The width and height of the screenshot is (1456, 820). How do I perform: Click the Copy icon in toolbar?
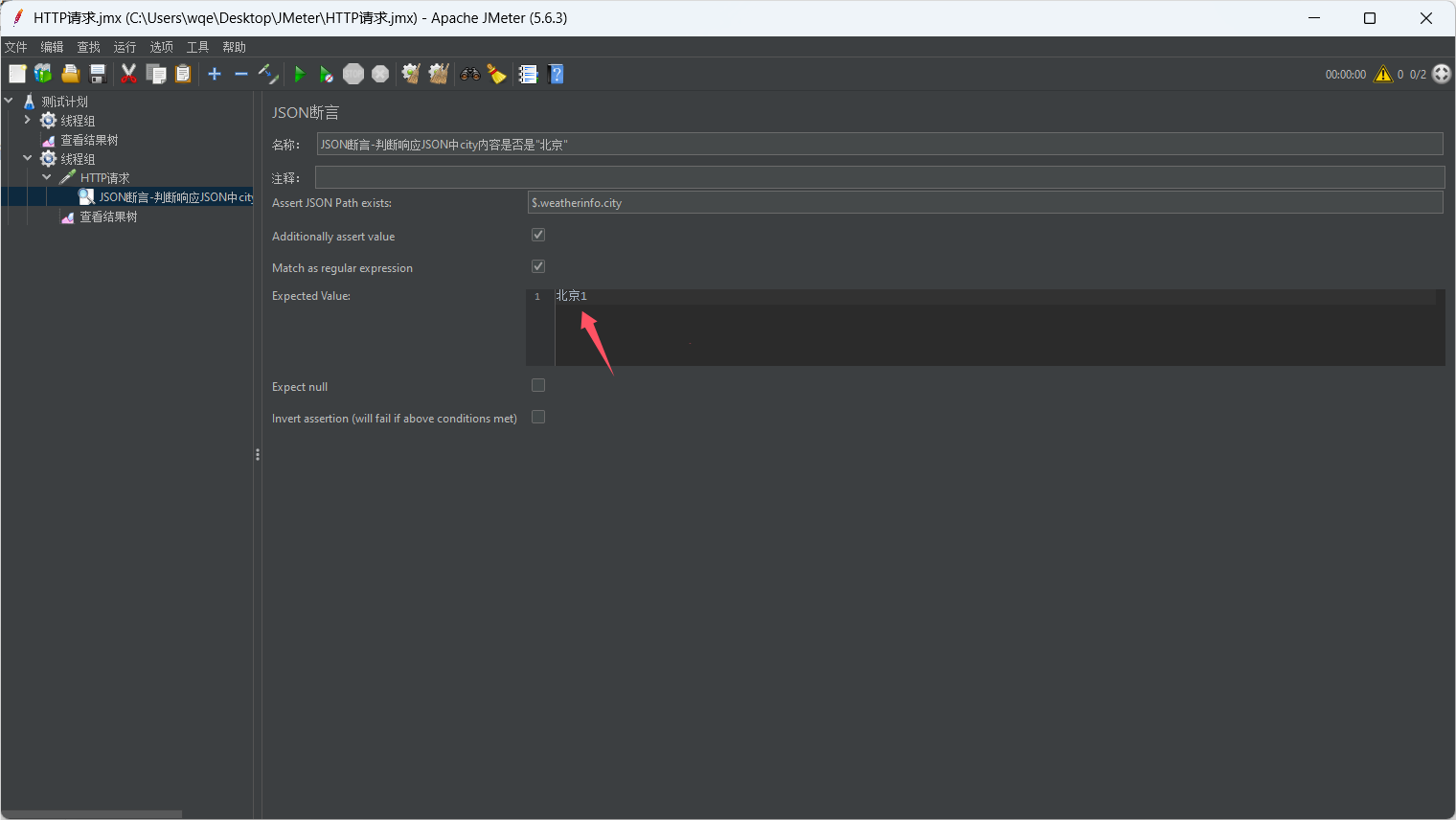tap(156, 74)
